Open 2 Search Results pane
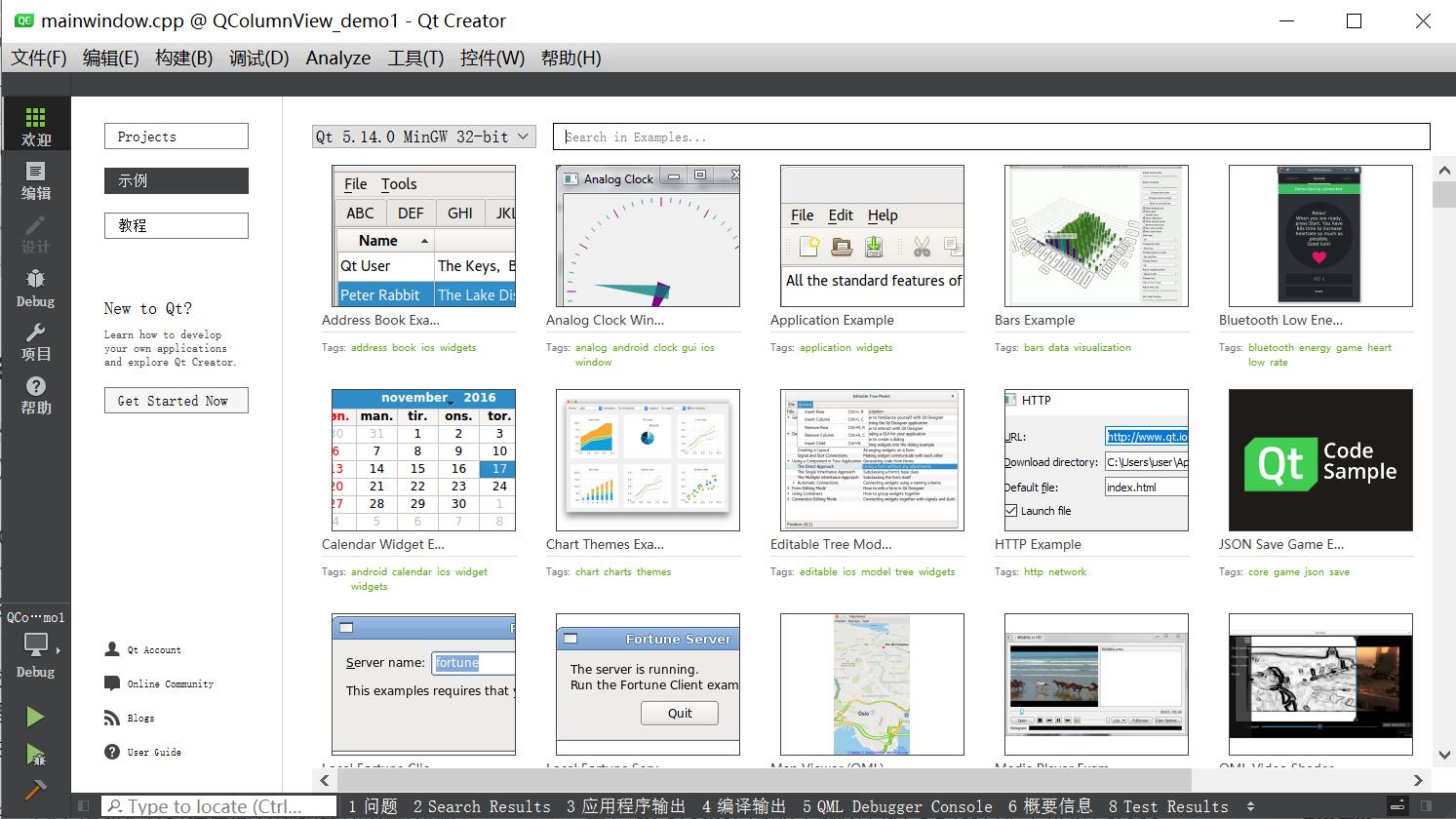This screenshot has height=819, width=1456. pos(482,806)
